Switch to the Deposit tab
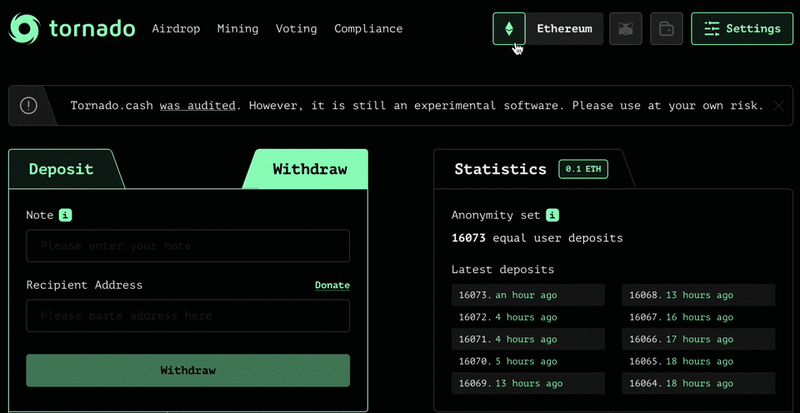 (x=61, y=169)
